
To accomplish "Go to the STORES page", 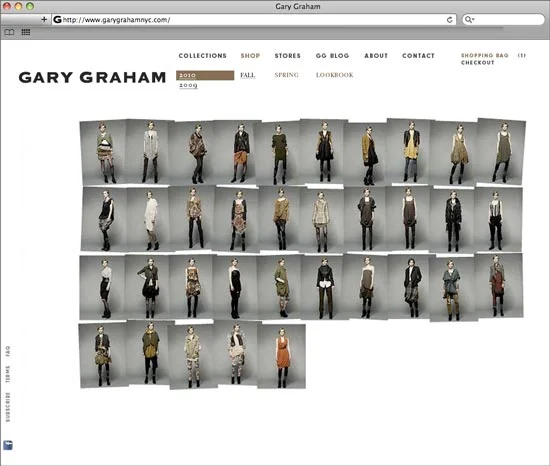I will coord(288,56).
